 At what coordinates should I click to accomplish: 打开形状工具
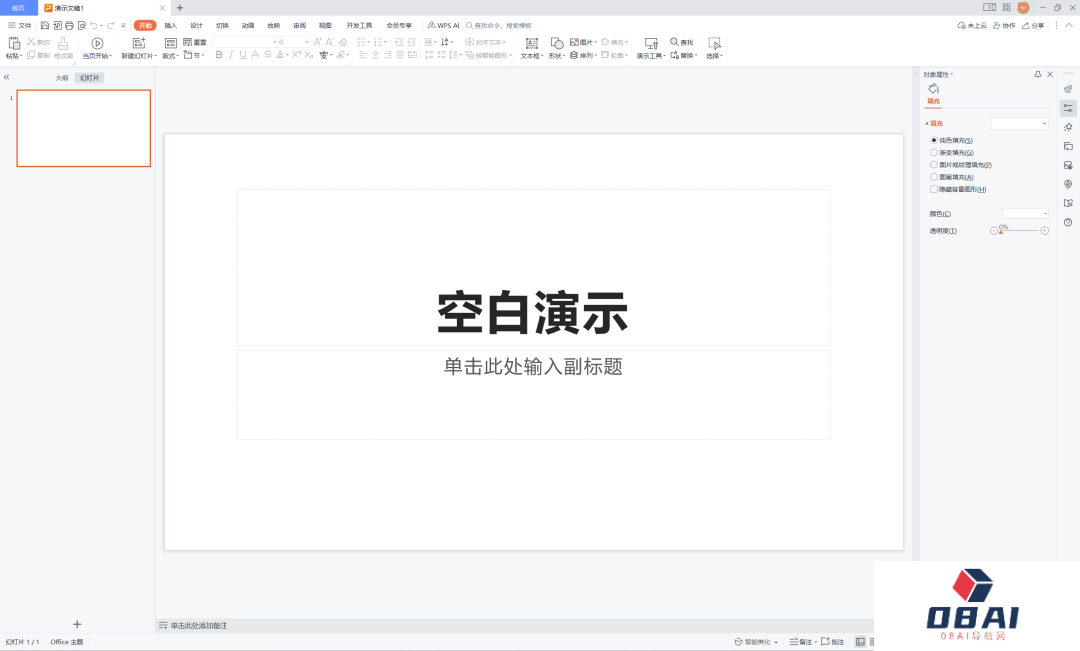(557, 43)
